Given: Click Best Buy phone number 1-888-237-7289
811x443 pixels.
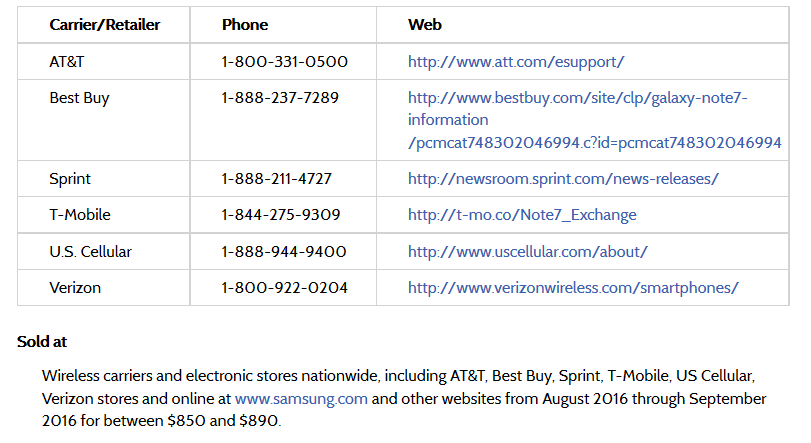Looking at the screenshot, I should [x=280, y=98].
